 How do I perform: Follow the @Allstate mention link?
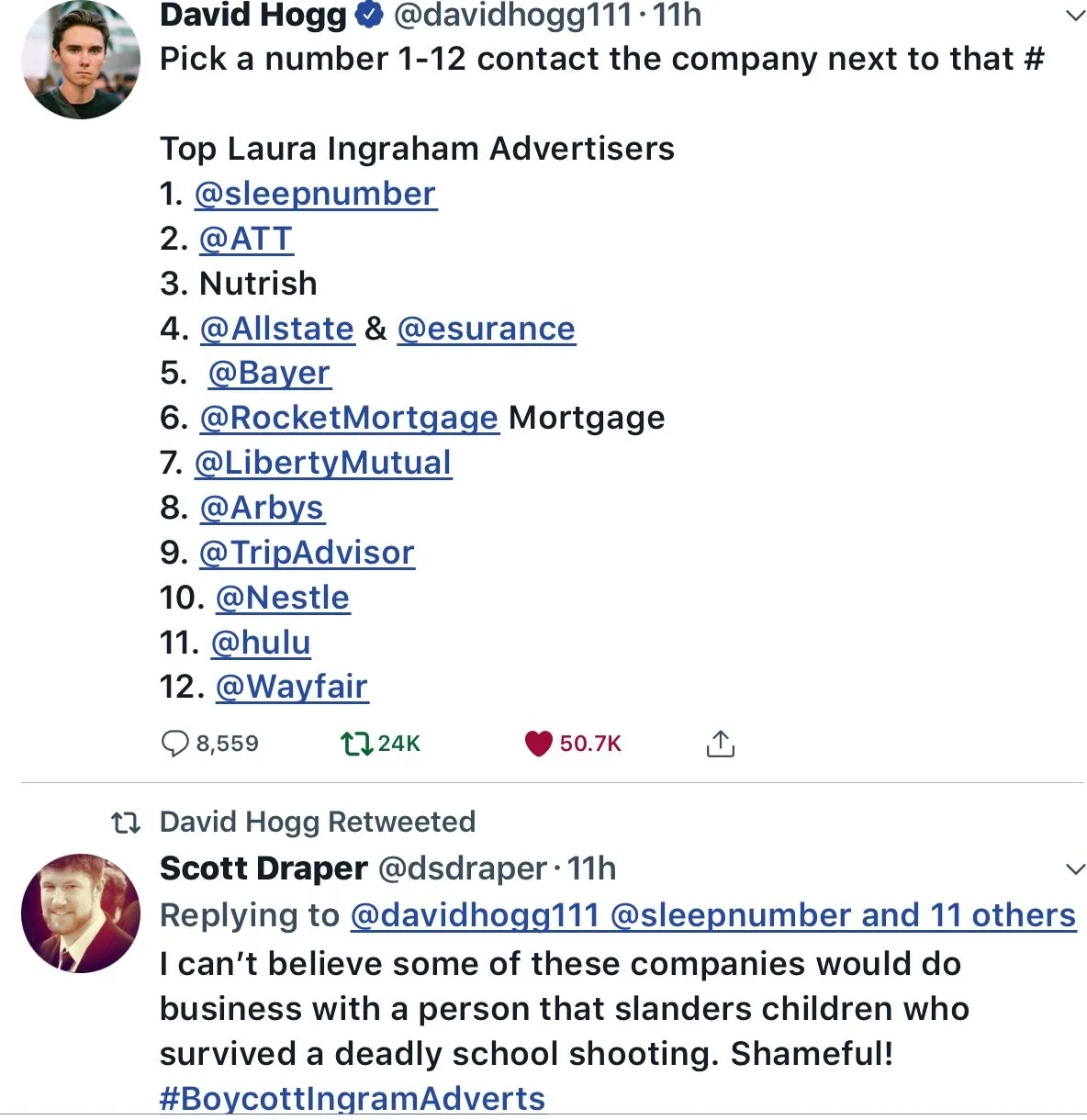277,329
